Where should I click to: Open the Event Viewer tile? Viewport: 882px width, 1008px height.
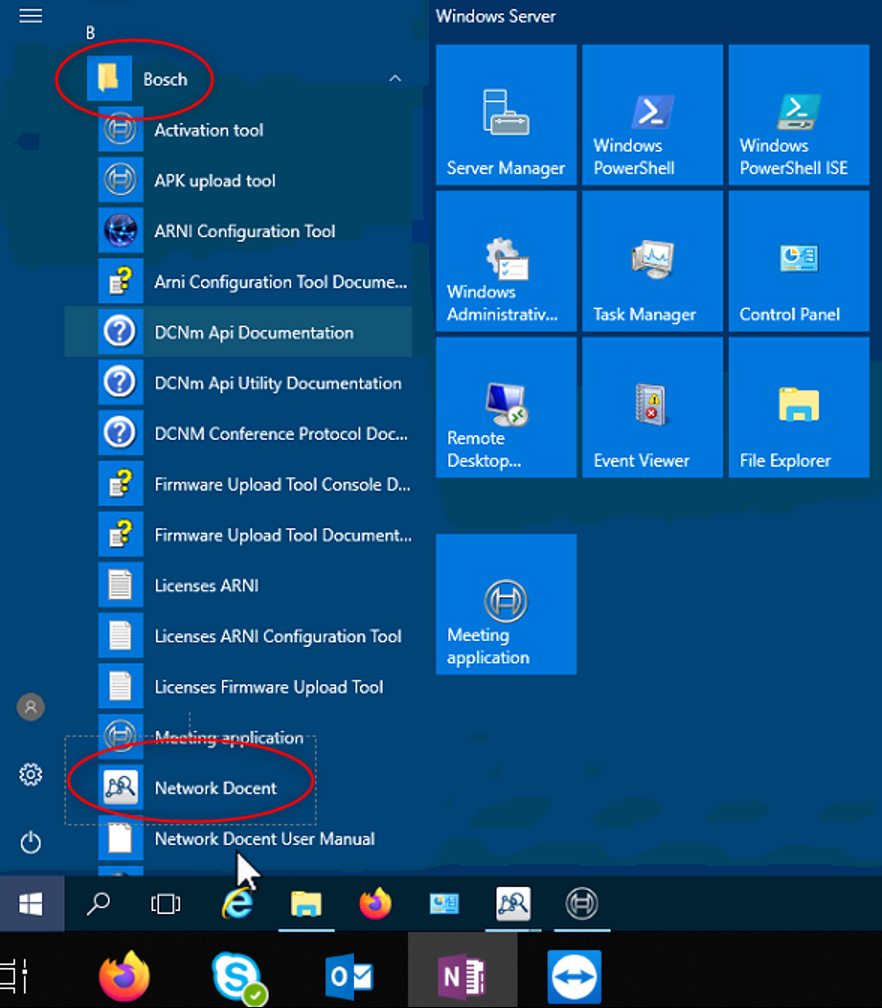point(652,408)
